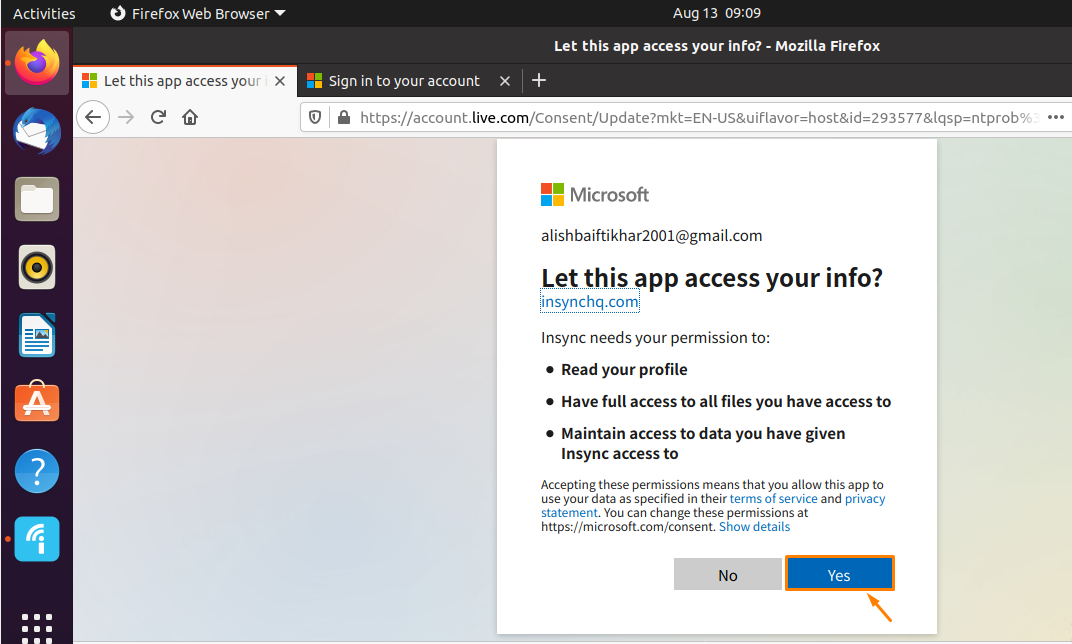Image resolution: width=1072 pixels, height=644 pixels.
Task: Click No to deny permissions
Action: coord(727,575)
